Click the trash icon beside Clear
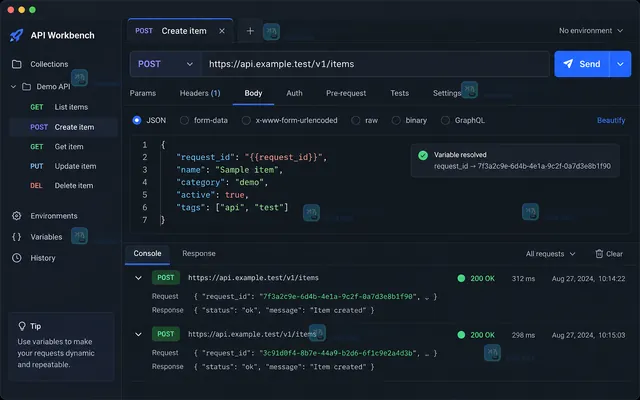The height and width of the screenshot is (400, 640). pos(599,253)
